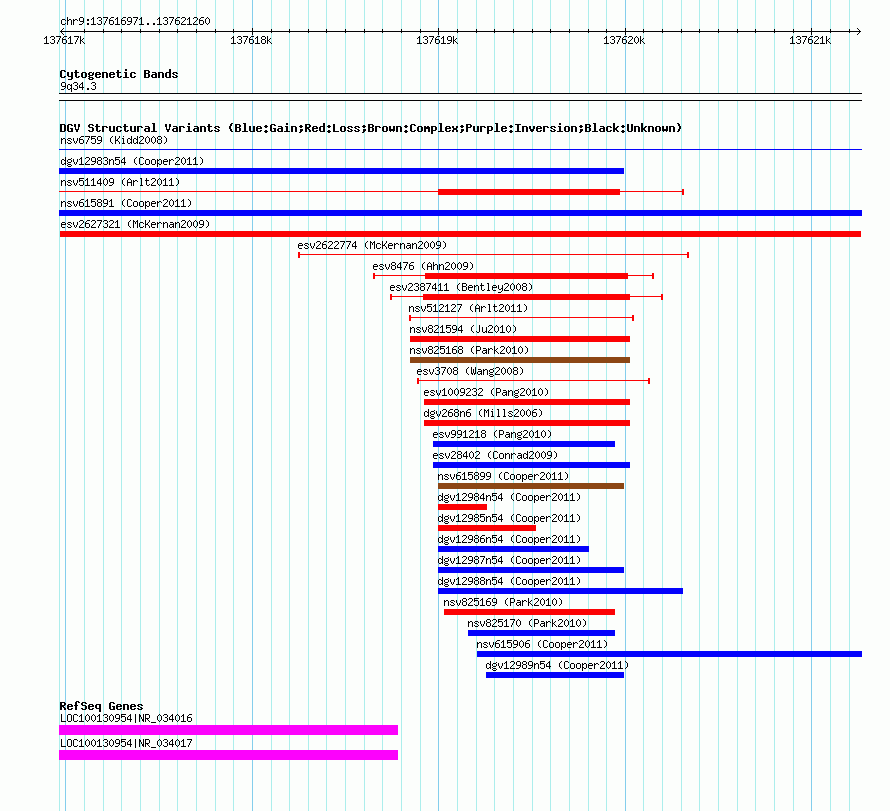890x811 pixels.
Task: Click the nsv825168 (Park2010) label
Action: pyautogui.click(x=469, y=350)
